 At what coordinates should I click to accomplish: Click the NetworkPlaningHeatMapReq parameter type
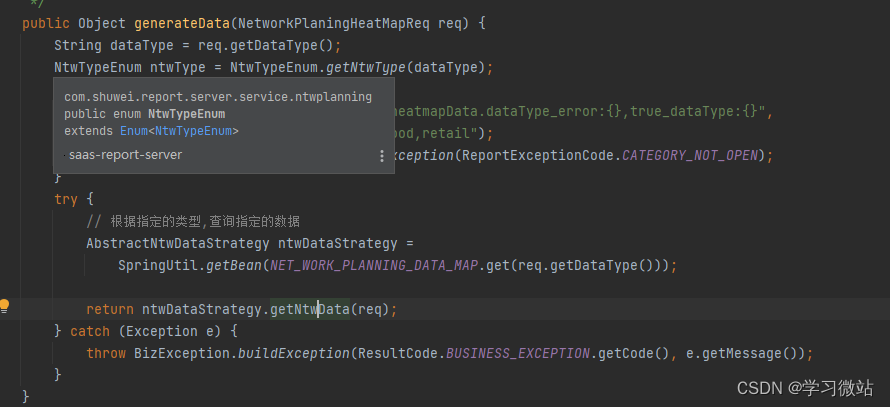(334, 24)
